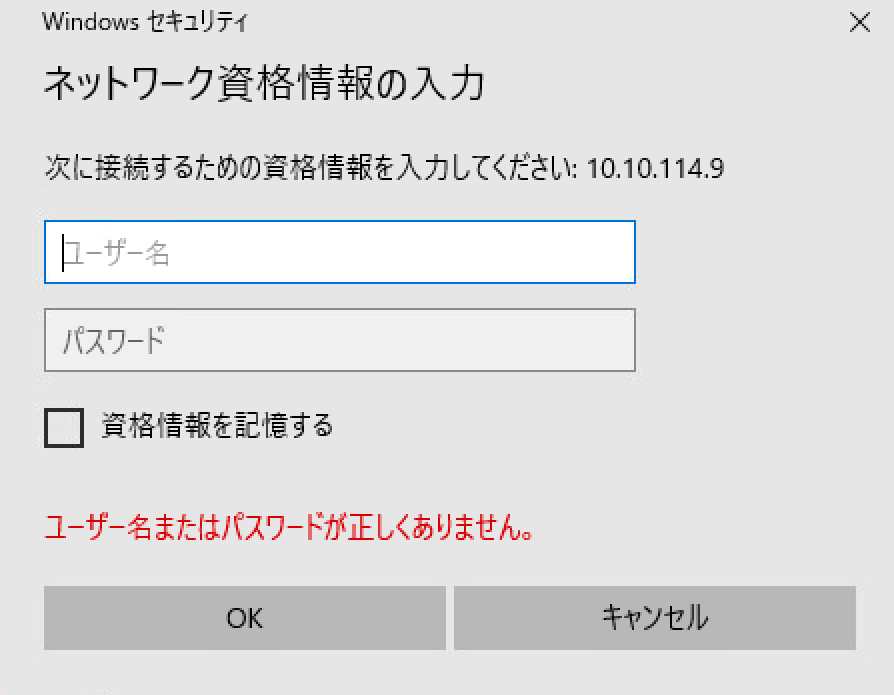The width and height of the screenshot is (894, 695).
Task: Click the 資格情報を記憶する label text
Action: (217, 426)
